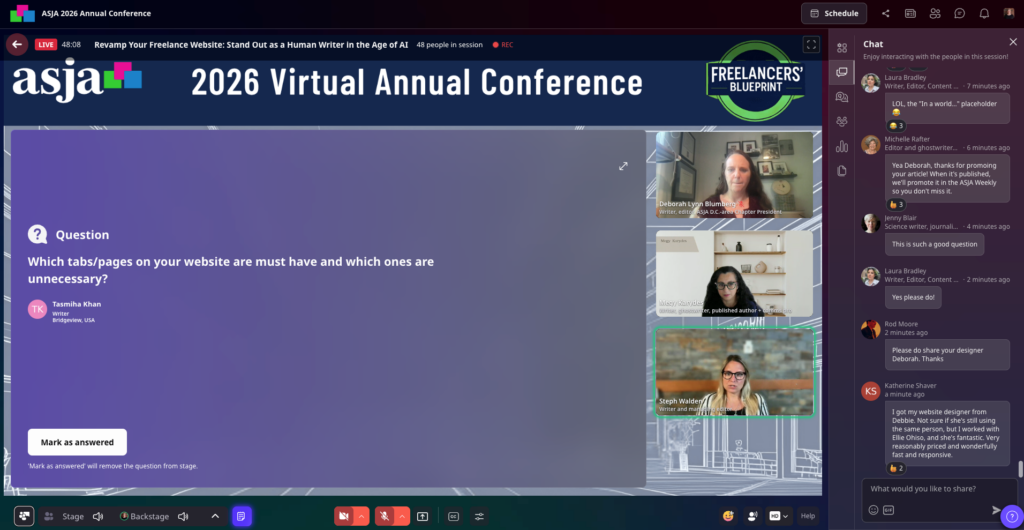Toggle the notes icon highlighted in purple

241,516
